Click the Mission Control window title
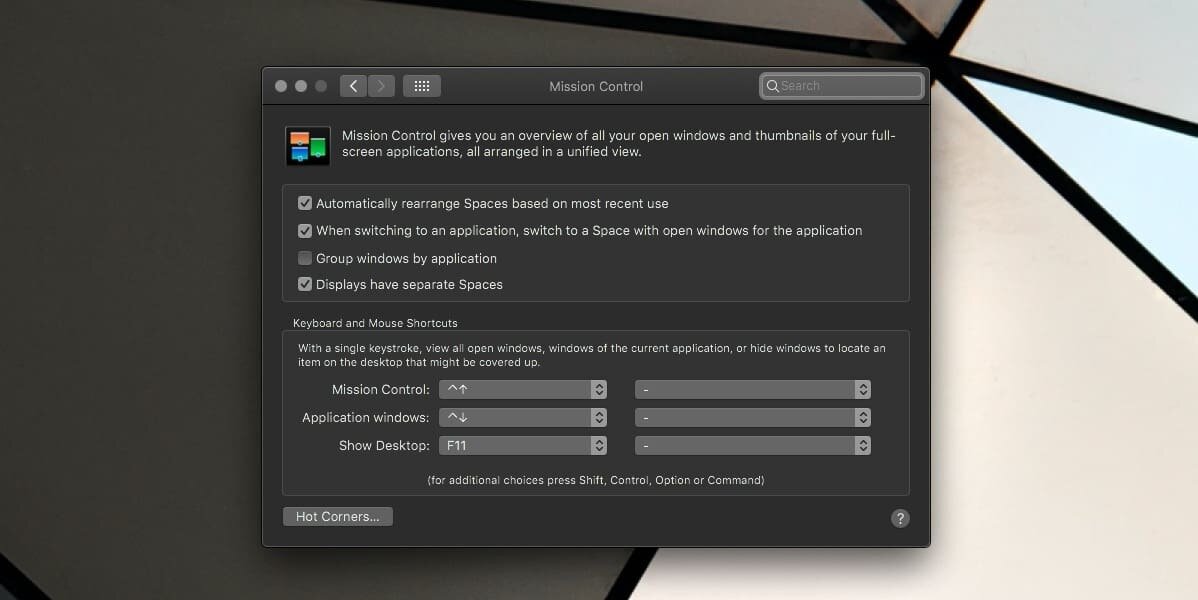The height and width of the screenshot is (600, 1198). 596,86
